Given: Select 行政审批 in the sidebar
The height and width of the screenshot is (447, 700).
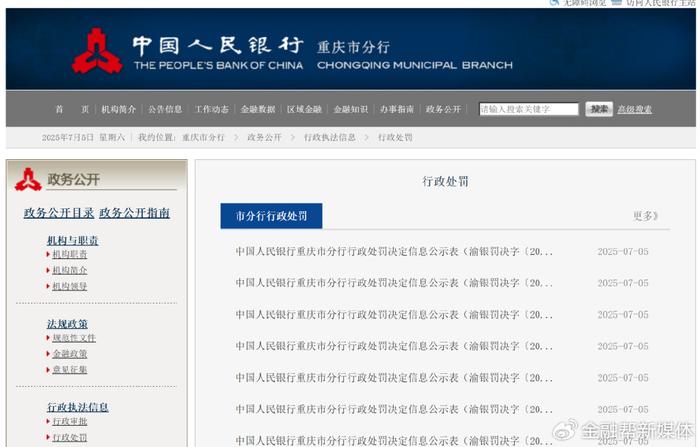Looking at the screenshot, I should pos(70,422).
